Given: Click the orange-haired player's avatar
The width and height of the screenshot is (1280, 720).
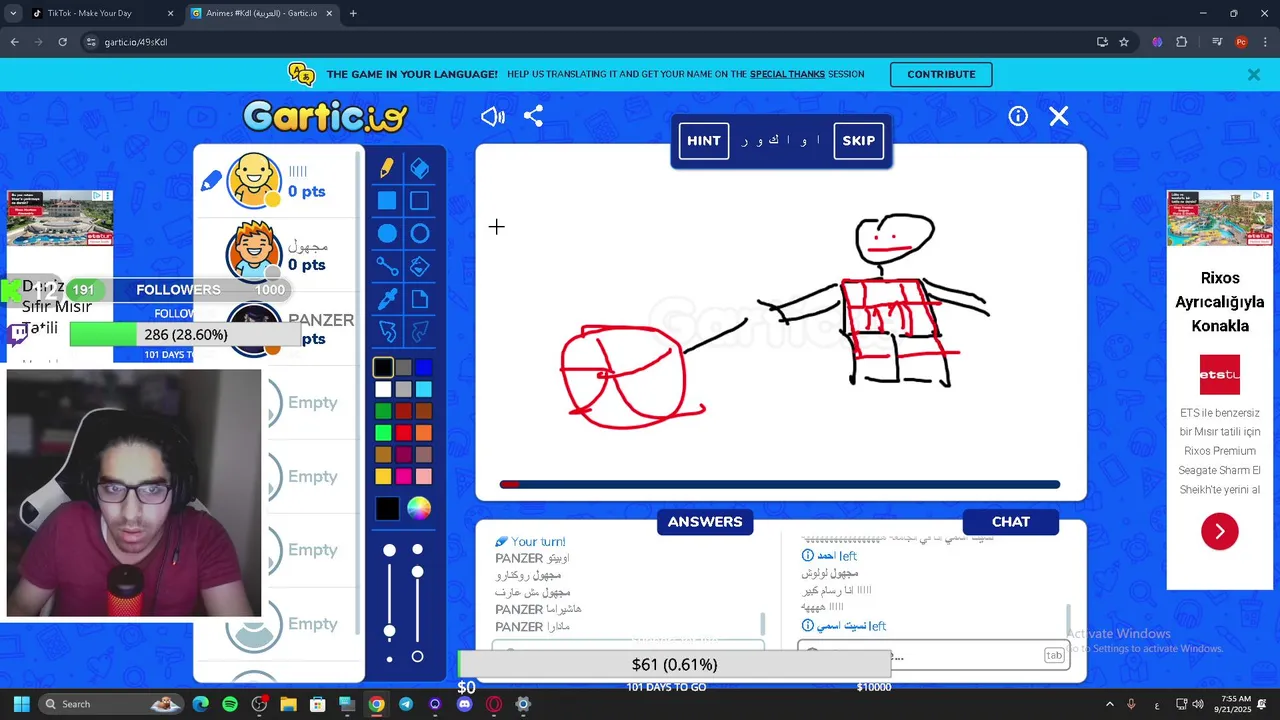Looking at the screenshot, I should click(x=254, y=250).
